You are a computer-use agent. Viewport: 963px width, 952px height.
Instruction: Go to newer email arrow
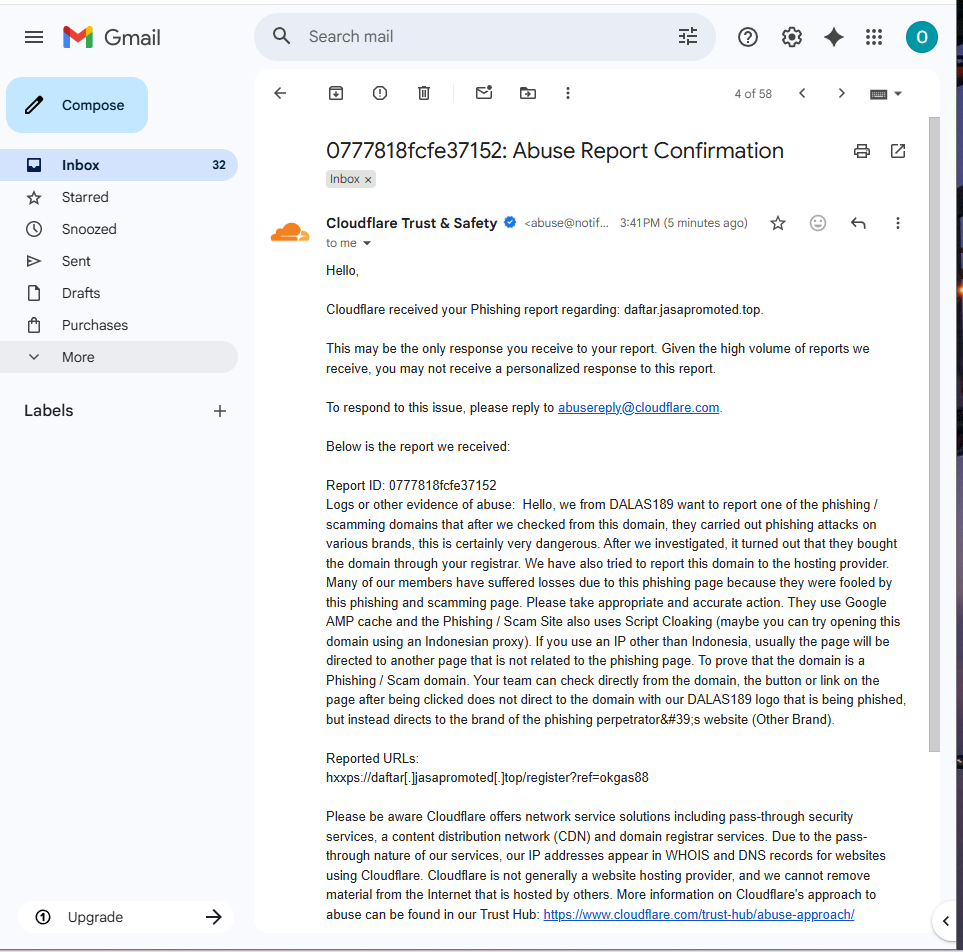click(x=802, y=93)
